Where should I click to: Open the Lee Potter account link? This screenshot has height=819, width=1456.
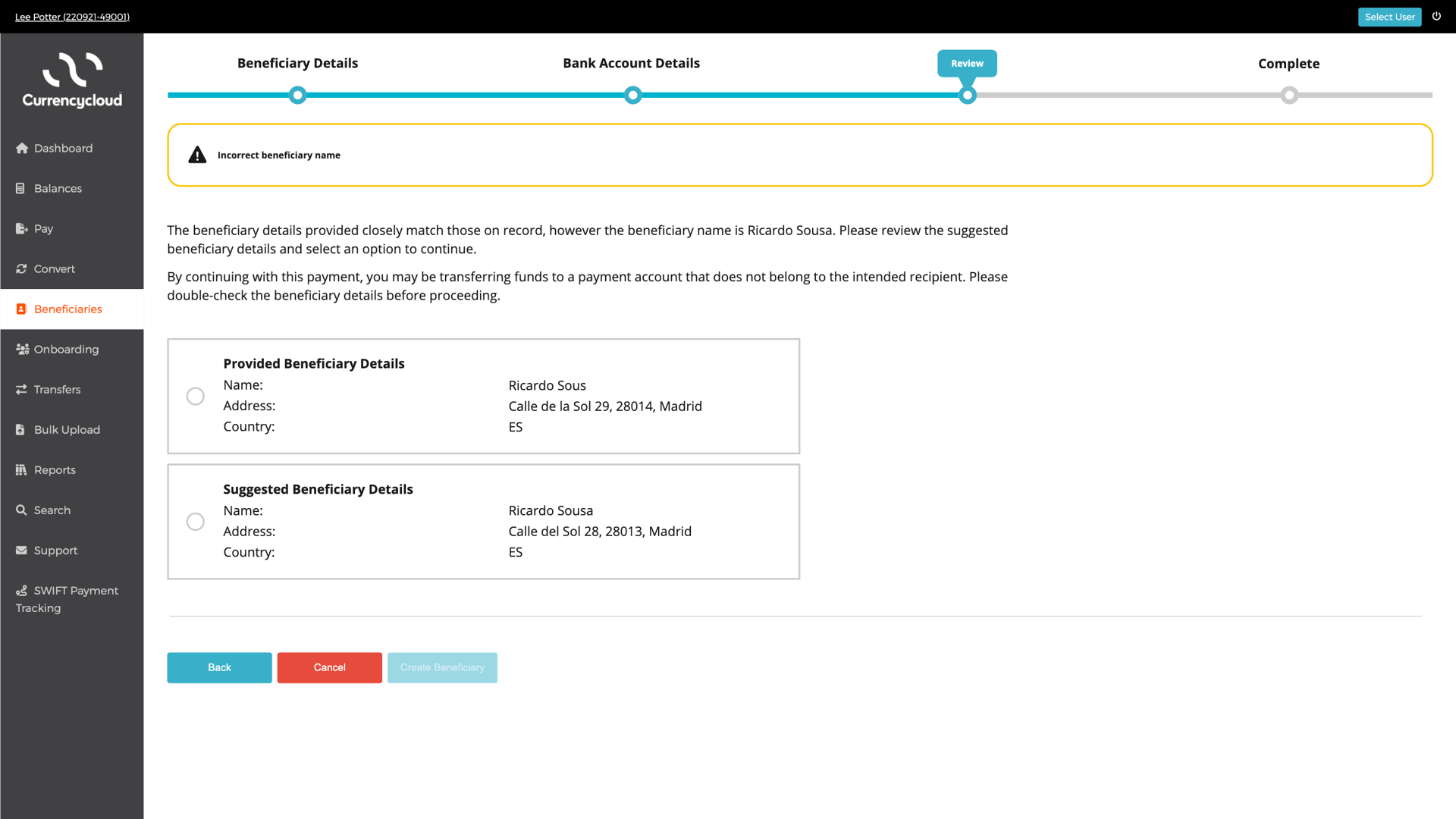click(72, 17)
